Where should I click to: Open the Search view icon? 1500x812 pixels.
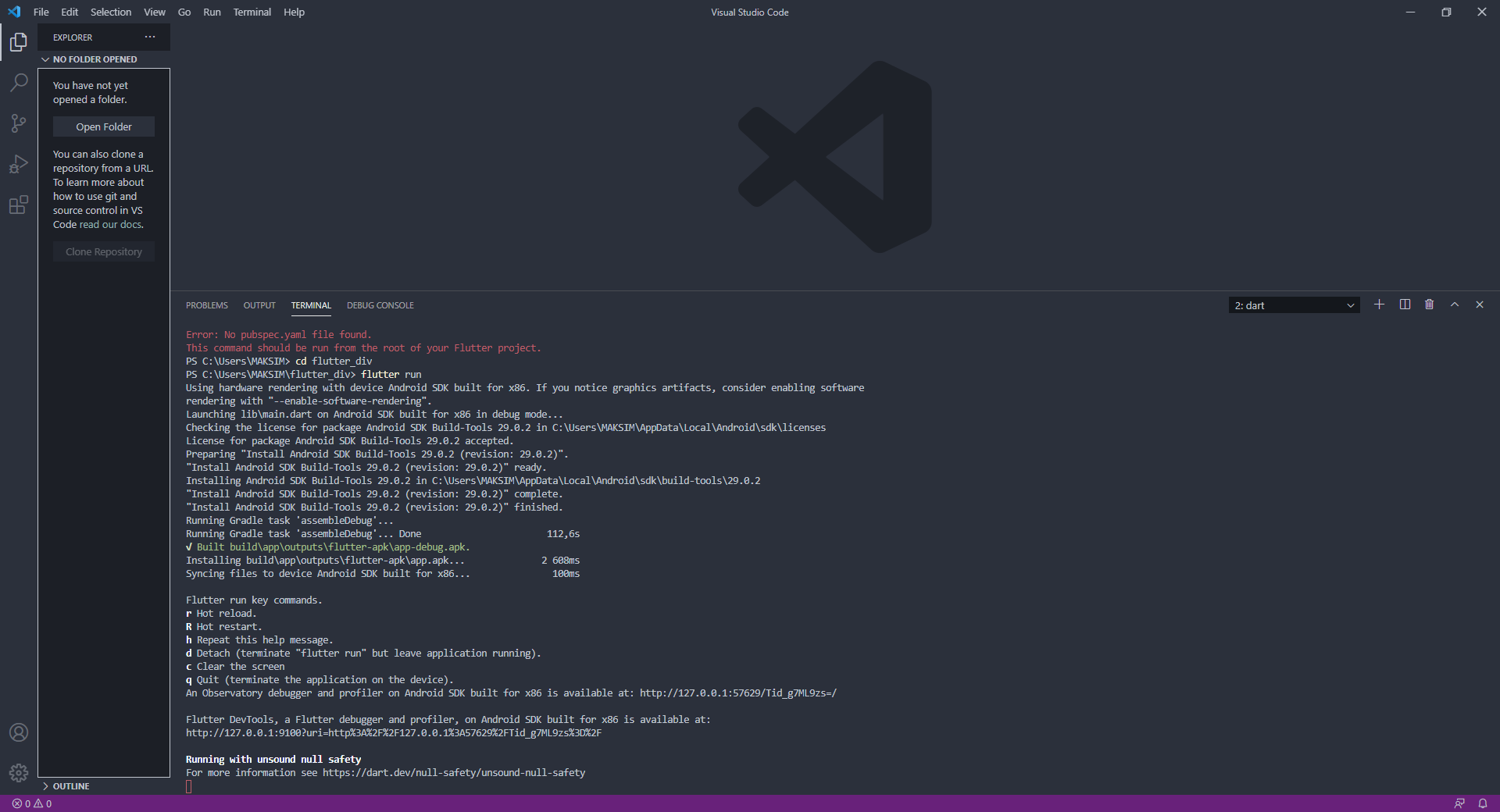[x=19, y=83]
